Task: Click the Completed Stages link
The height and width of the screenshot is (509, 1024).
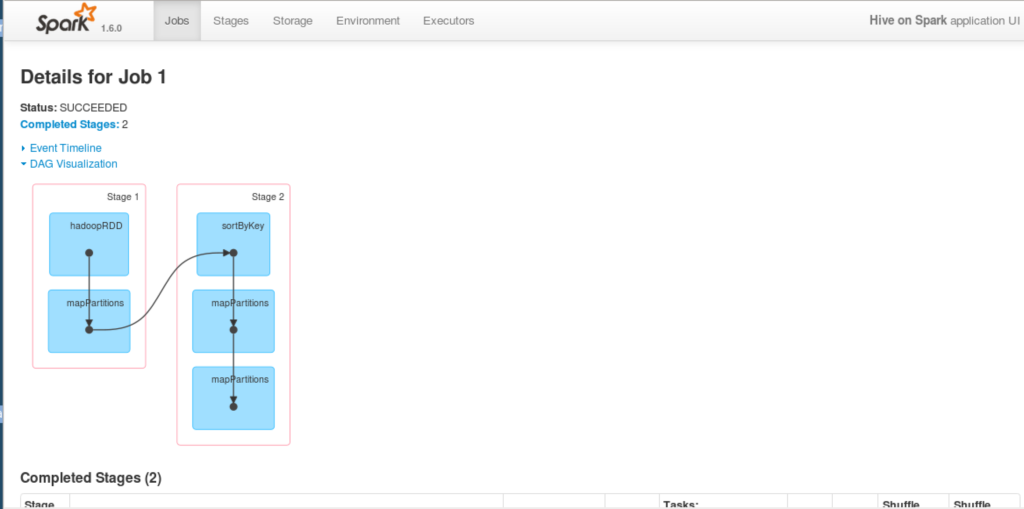Action: coord(70,124)
